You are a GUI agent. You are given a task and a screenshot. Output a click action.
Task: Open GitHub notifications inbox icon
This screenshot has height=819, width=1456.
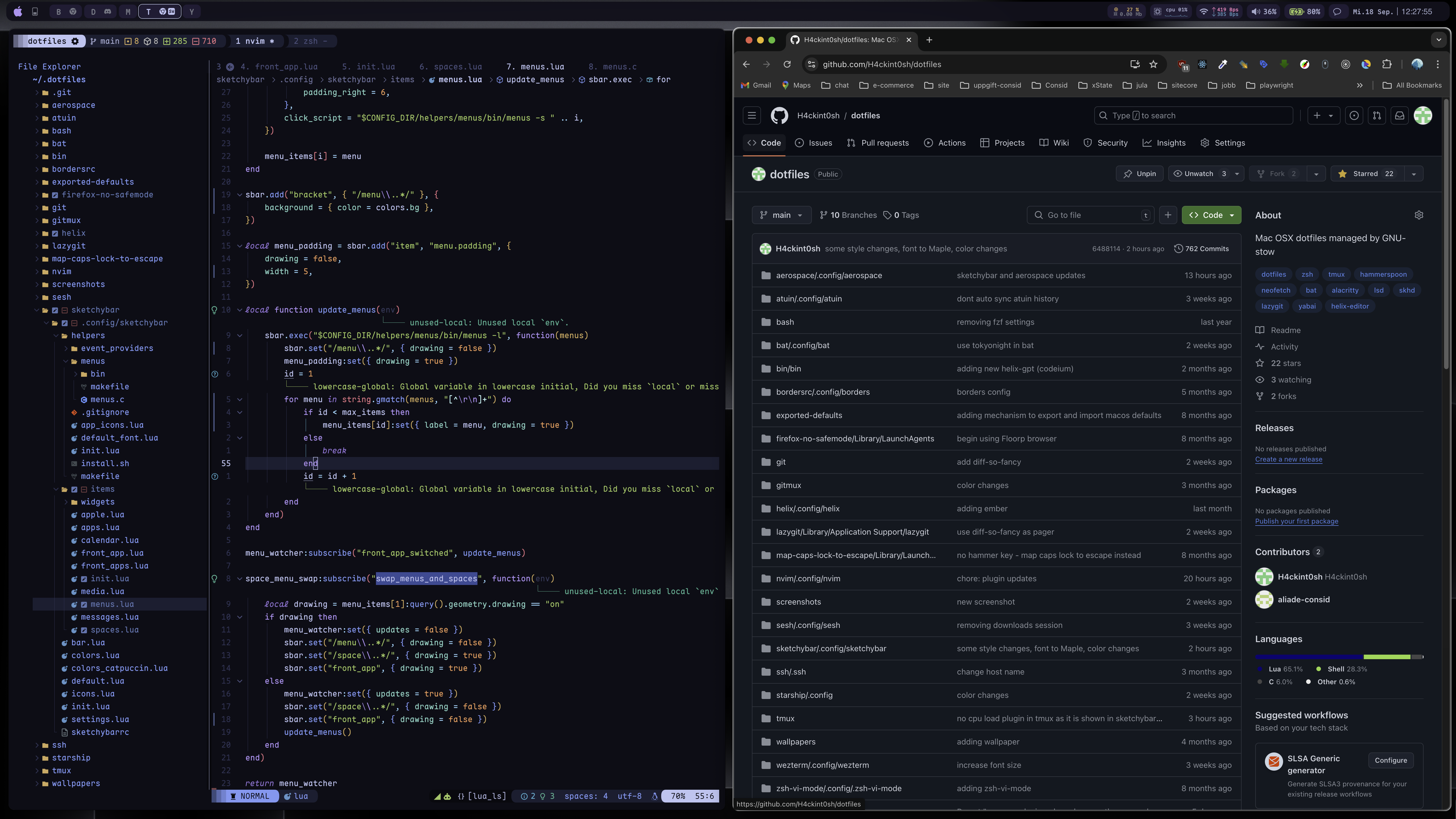(1399, 115)
